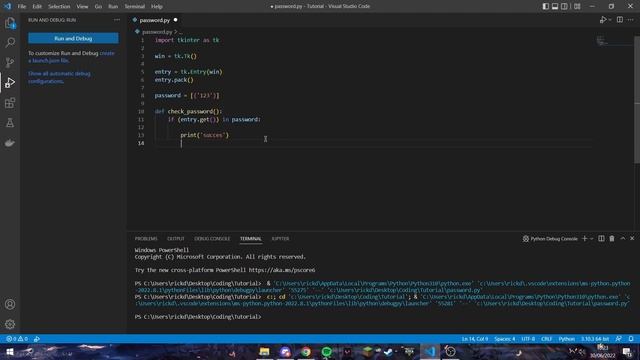The height and width of the screenshot is (360, 640).
Task: Open the View menu
Action: 82,6
